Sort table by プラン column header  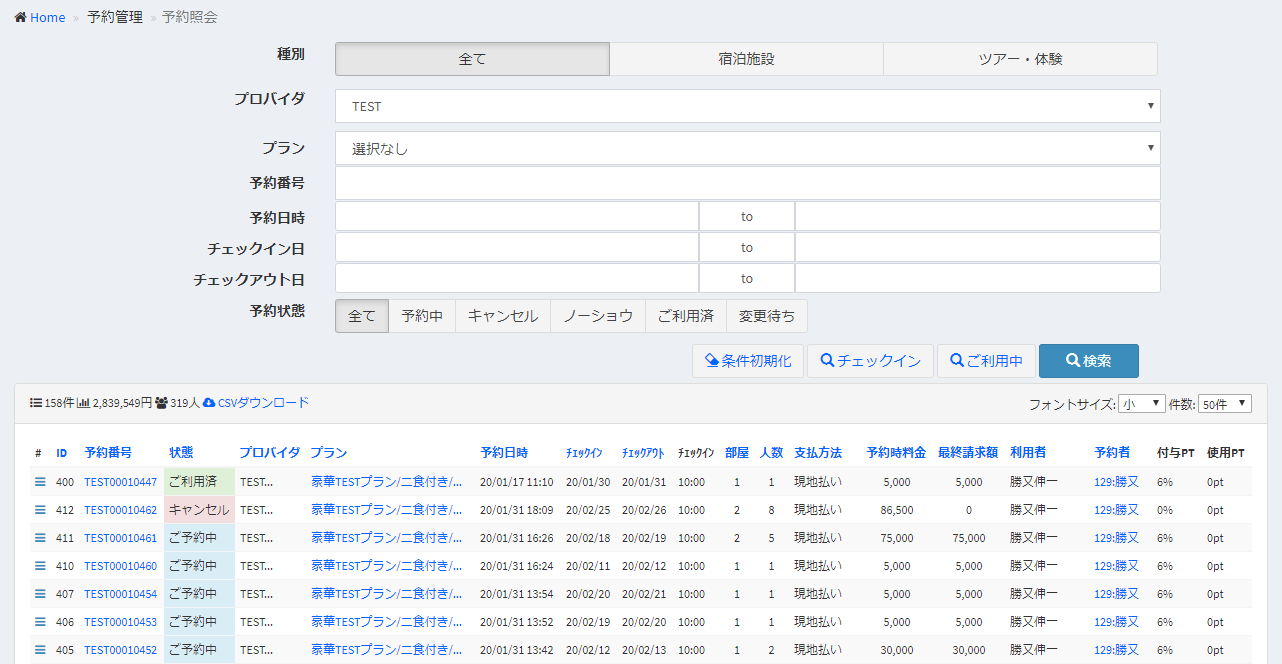click(x=329, y=453)
